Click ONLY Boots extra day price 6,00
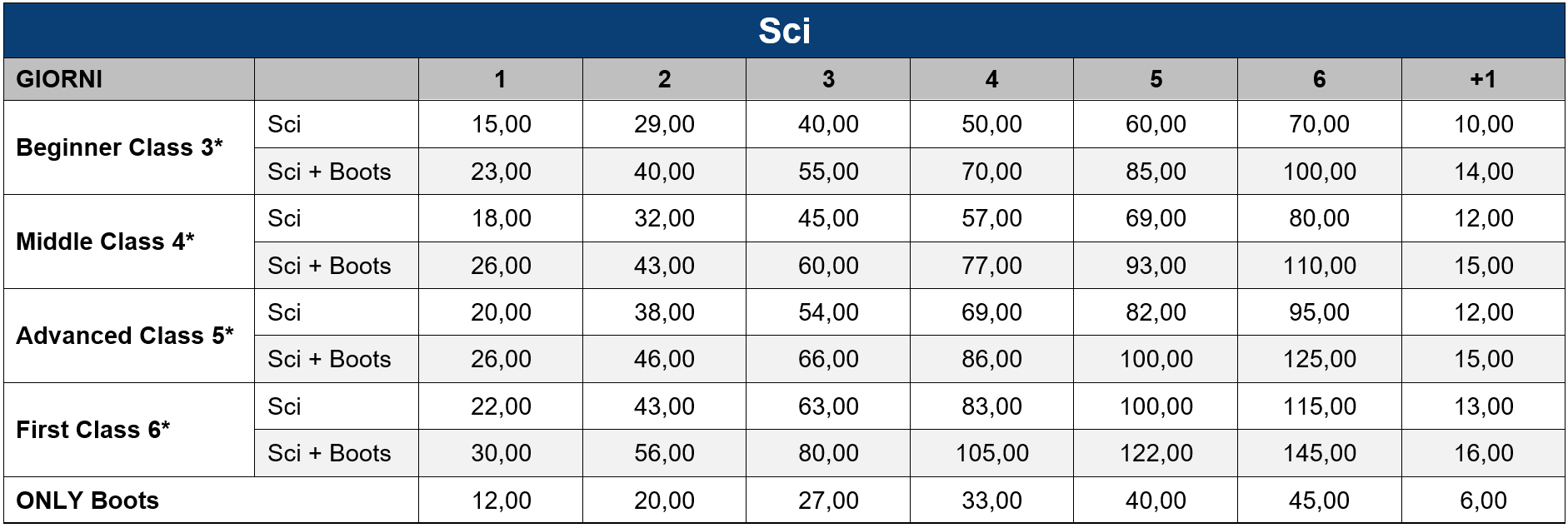 [1483, 501]
